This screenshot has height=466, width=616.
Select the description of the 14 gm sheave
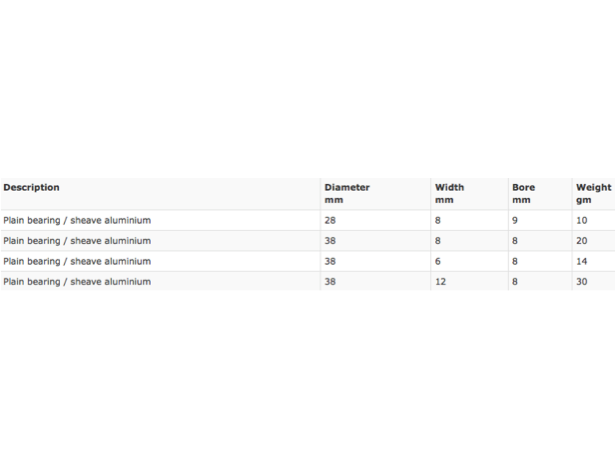[x=77, y=261]
